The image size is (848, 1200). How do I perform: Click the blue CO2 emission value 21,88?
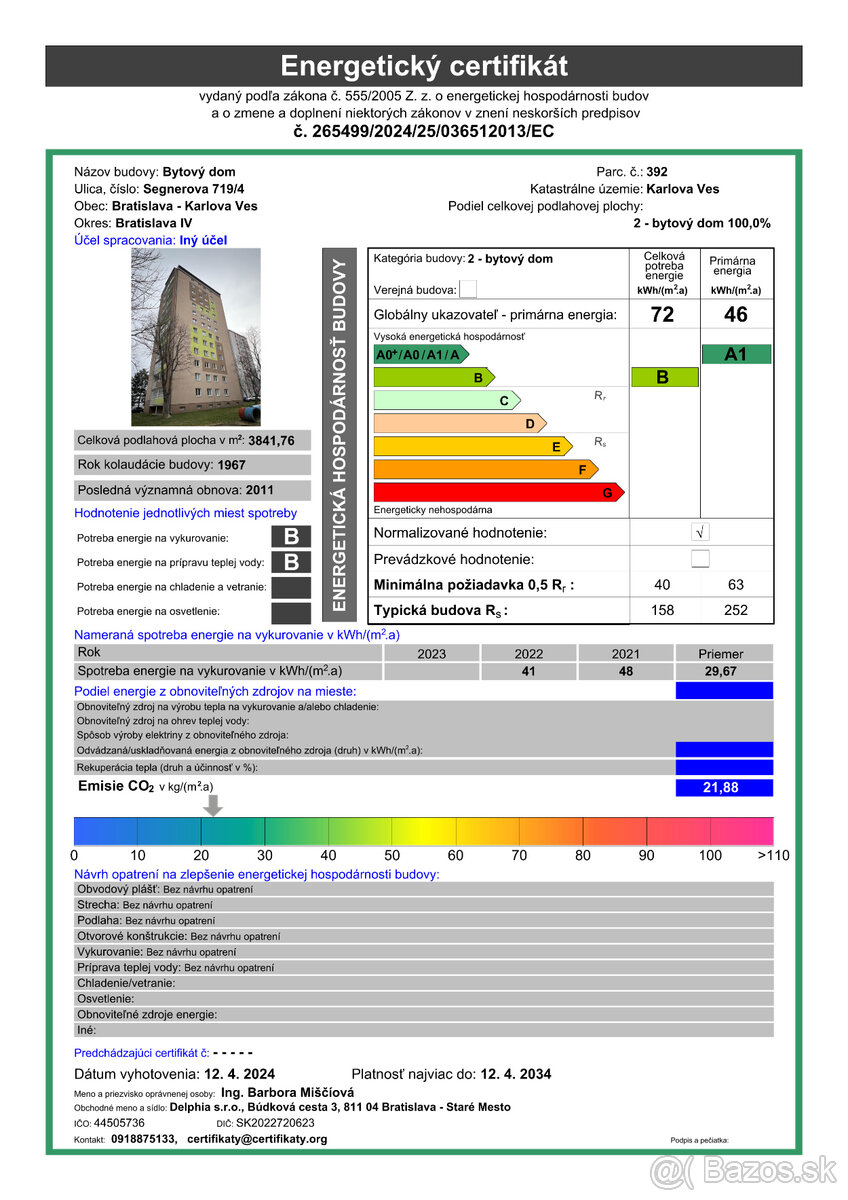coord(724,788)
